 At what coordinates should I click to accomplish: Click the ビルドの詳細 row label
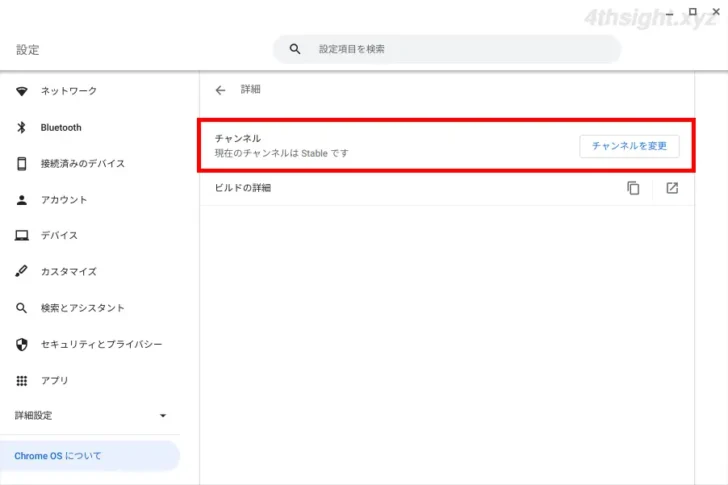click(x=243, y=188)
